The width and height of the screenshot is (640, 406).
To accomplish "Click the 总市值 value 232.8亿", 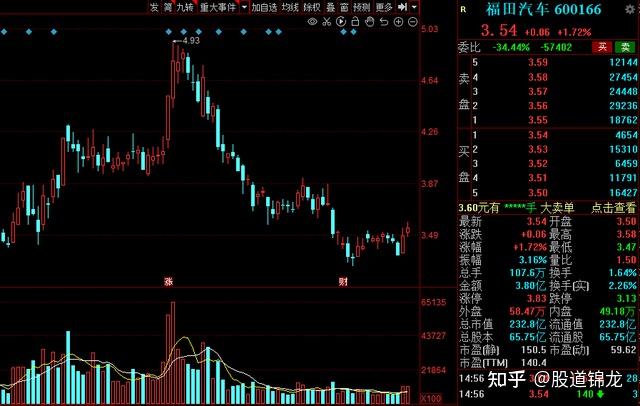I will pos(527,324).
